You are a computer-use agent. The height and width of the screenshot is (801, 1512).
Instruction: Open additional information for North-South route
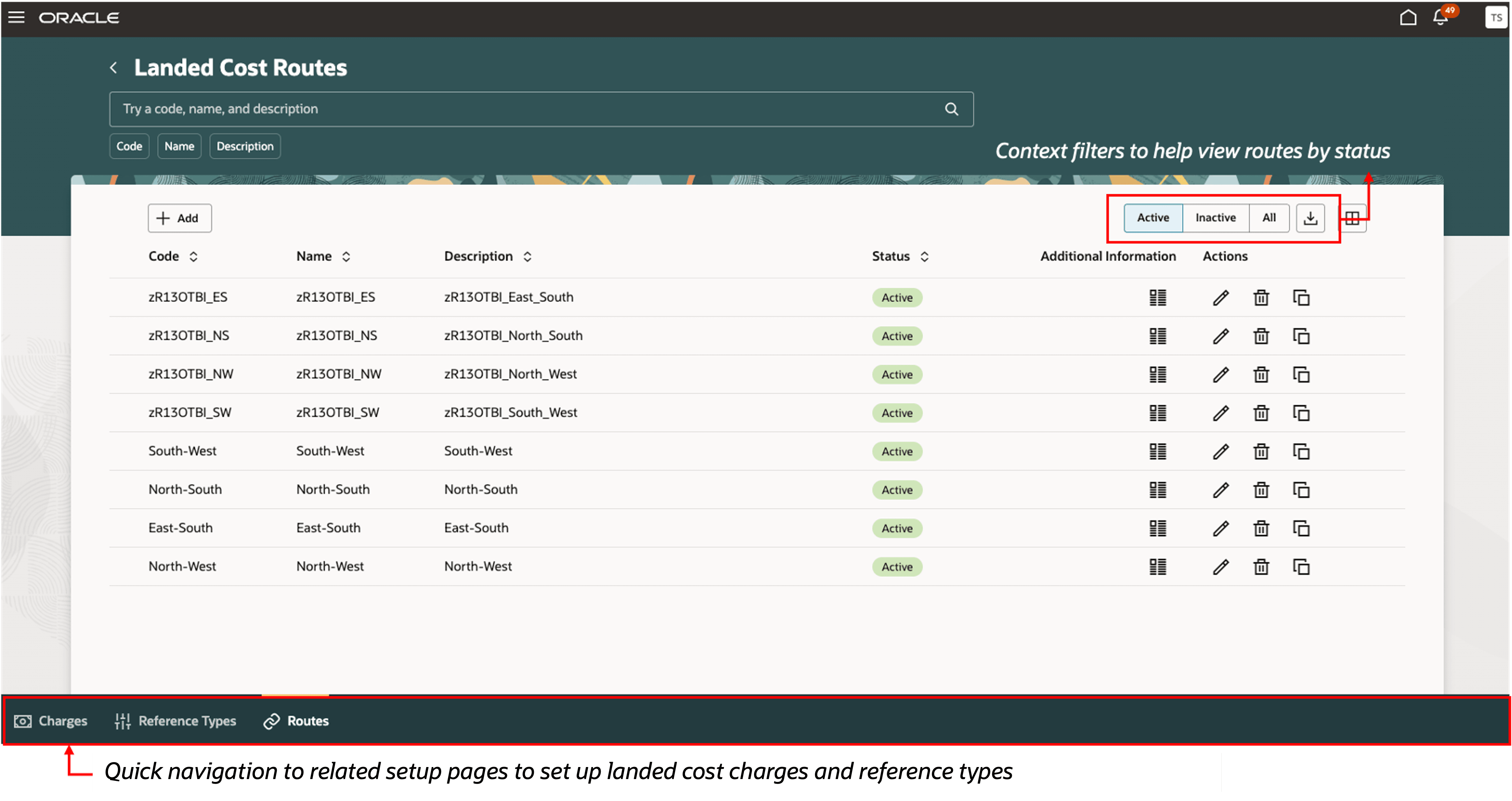coord(1158,490)
